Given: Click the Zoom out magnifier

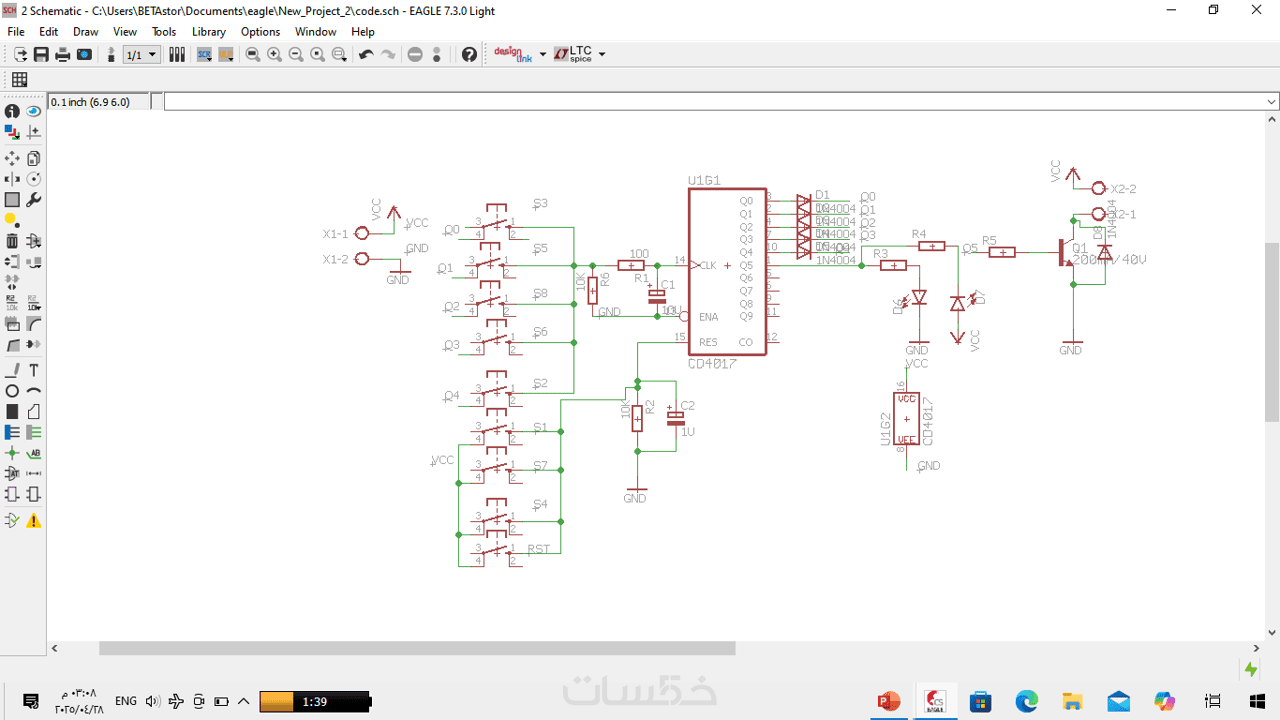Looking at the screenshot, I should tap(296, 54).
